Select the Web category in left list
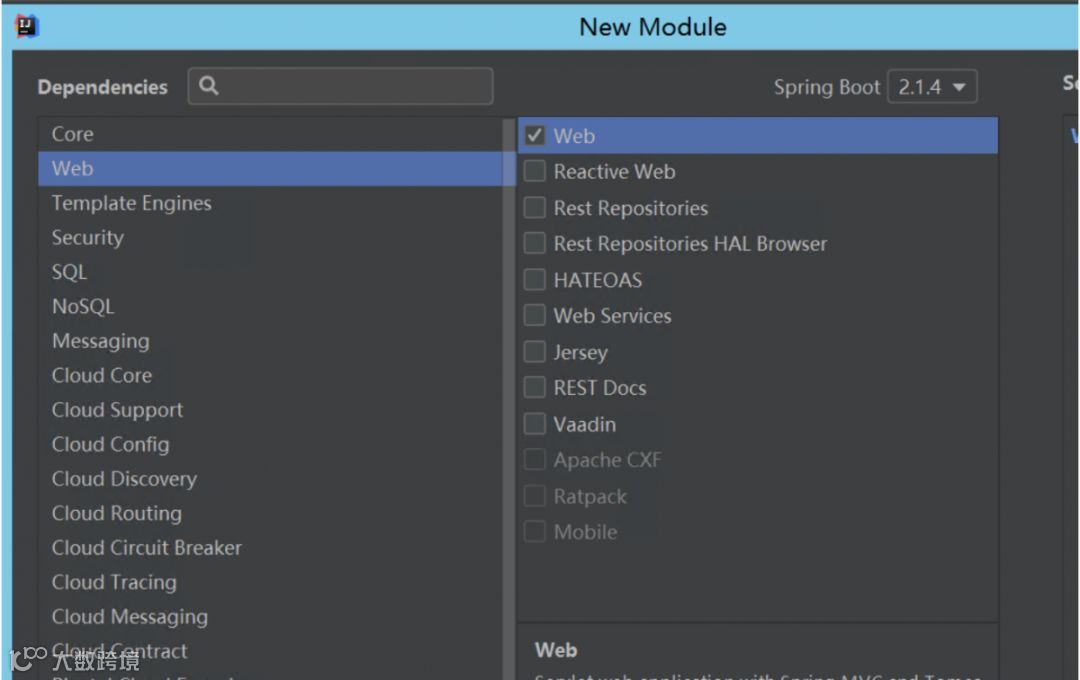1080x680 pixels. coord(271,169)
